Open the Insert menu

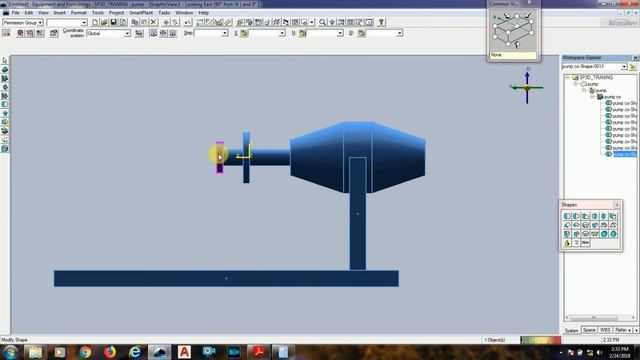(60, 13)
